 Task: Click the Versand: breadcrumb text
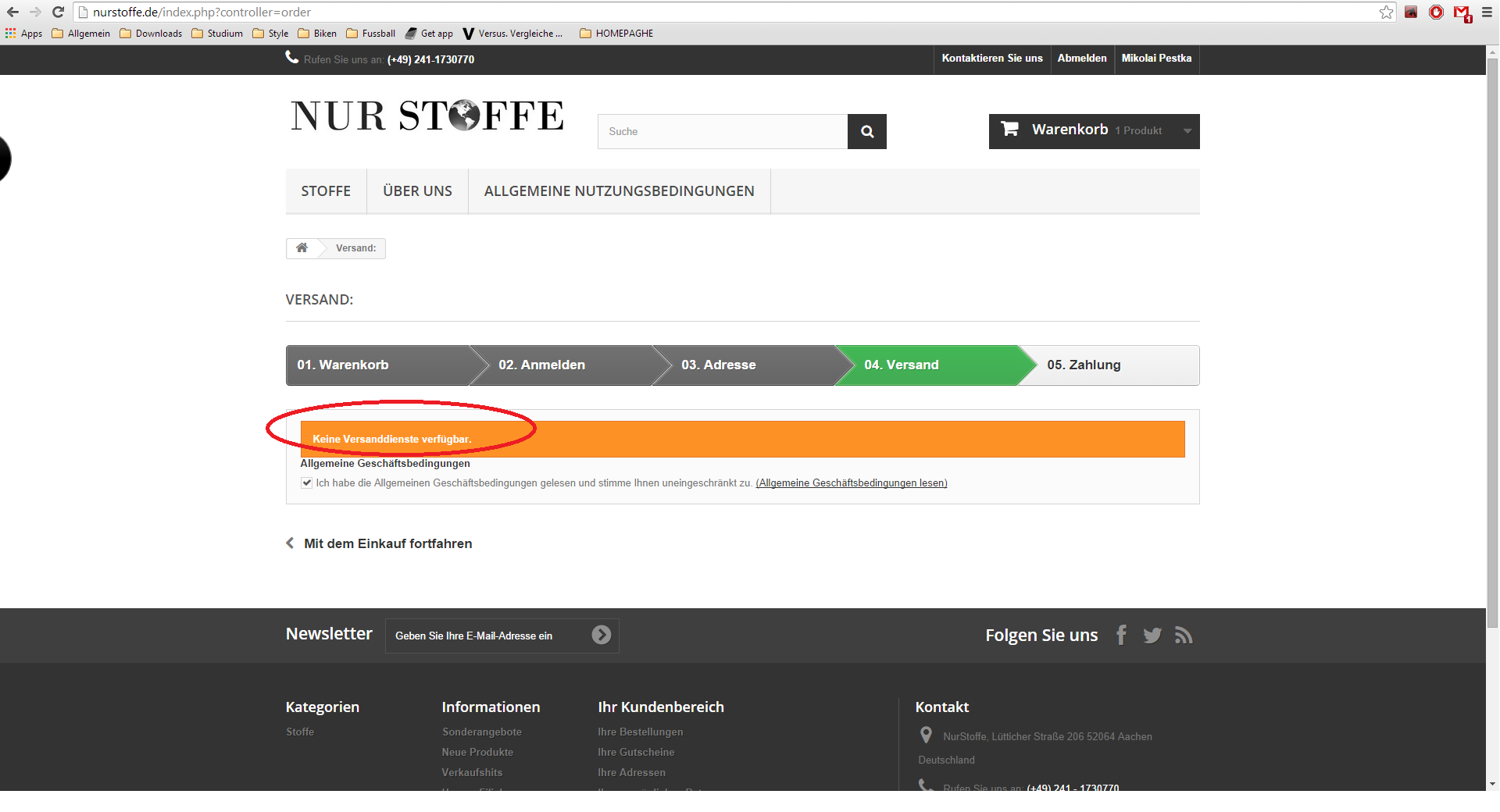tap(356, 248)
